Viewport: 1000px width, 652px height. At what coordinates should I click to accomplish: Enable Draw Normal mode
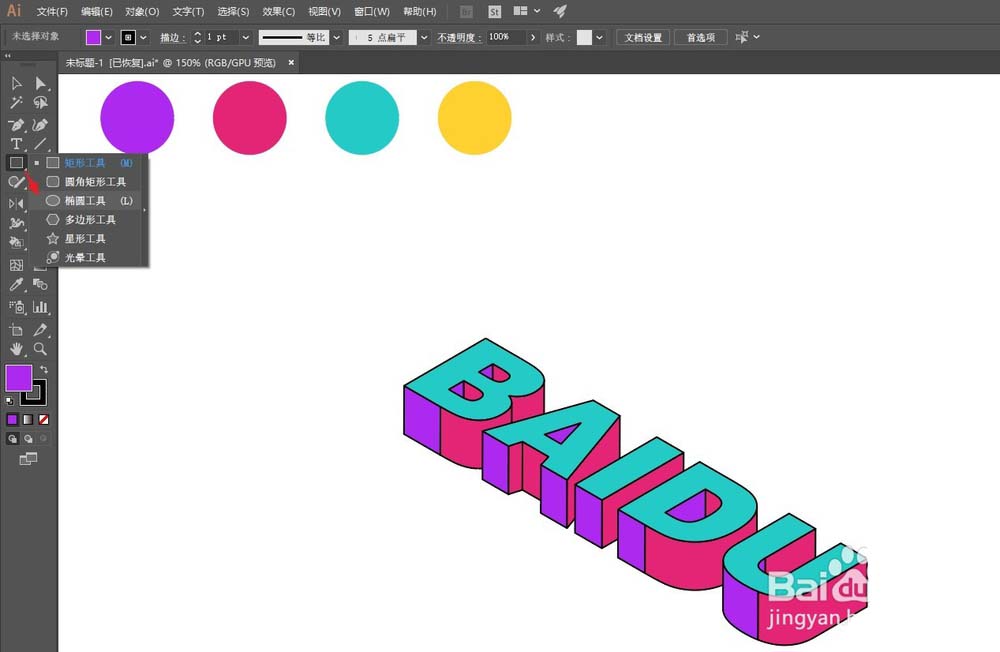pos(12,438)
